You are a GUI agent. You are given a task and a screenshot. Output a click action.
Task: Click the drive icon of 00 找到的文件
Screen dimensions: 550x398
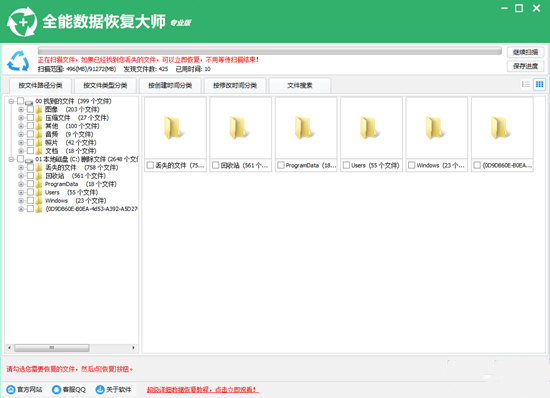click(x=29, y=102)
